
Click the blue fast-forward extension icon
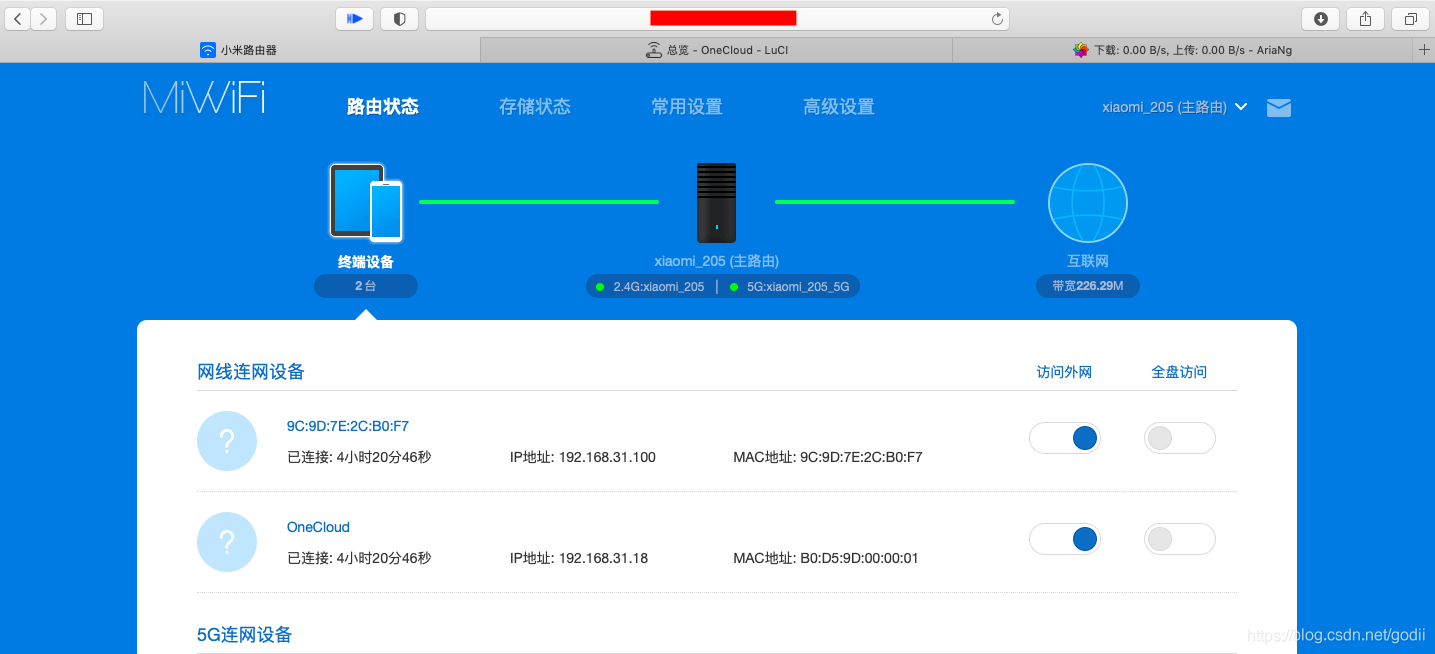pyautogui.click(x=354, y=18)
